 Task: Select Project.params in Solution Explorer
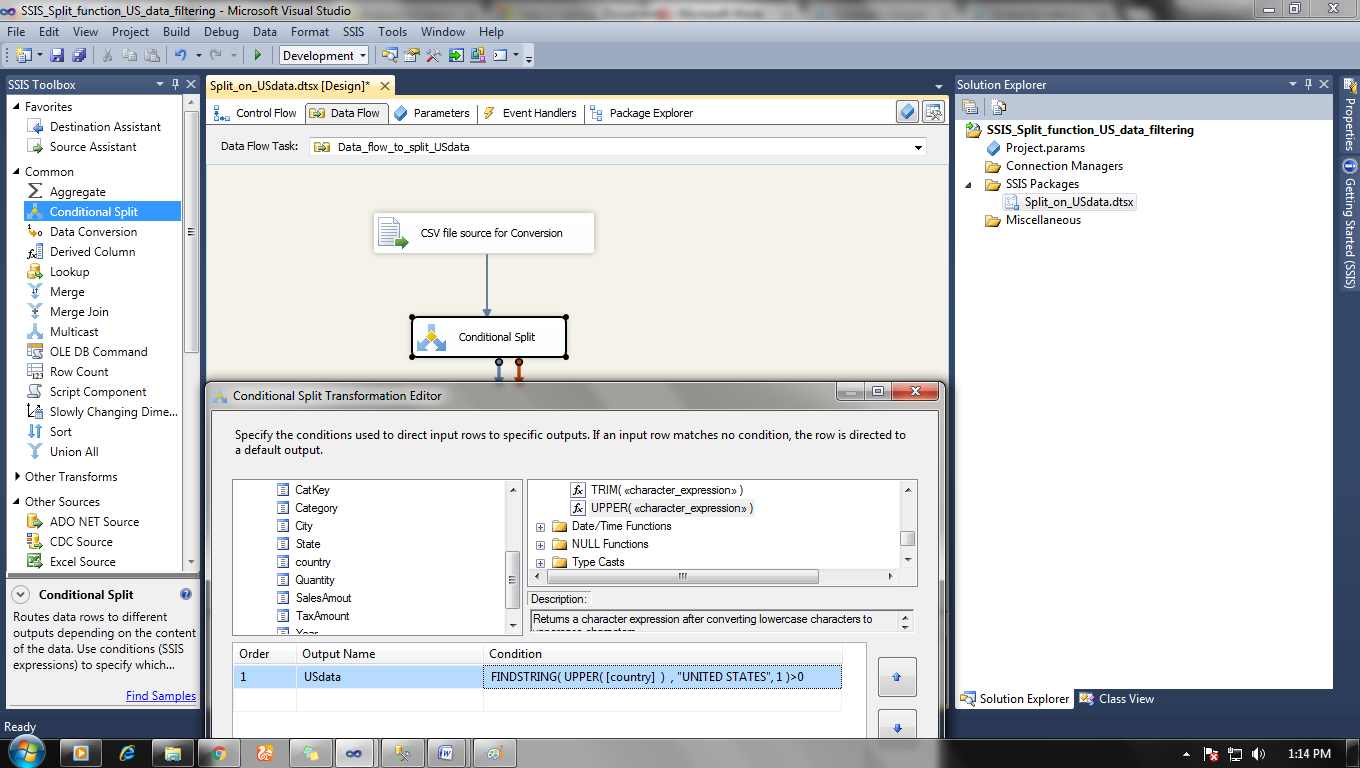1045,147
